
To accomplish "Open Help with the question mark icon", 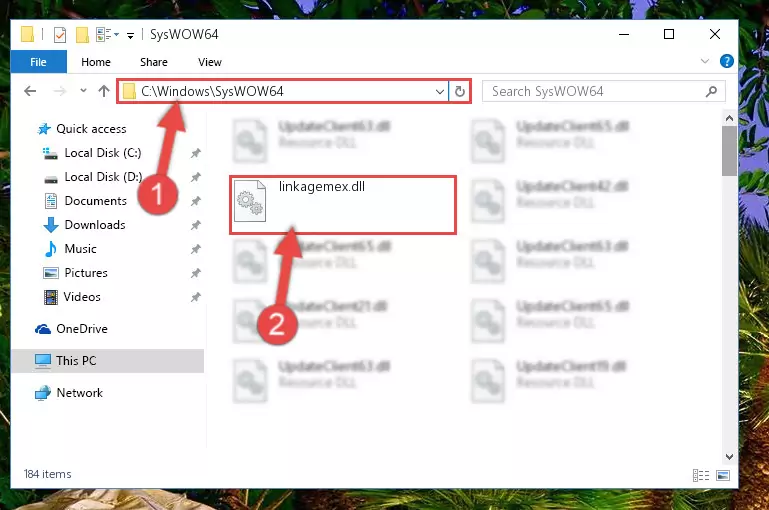I will coord(726,61).
